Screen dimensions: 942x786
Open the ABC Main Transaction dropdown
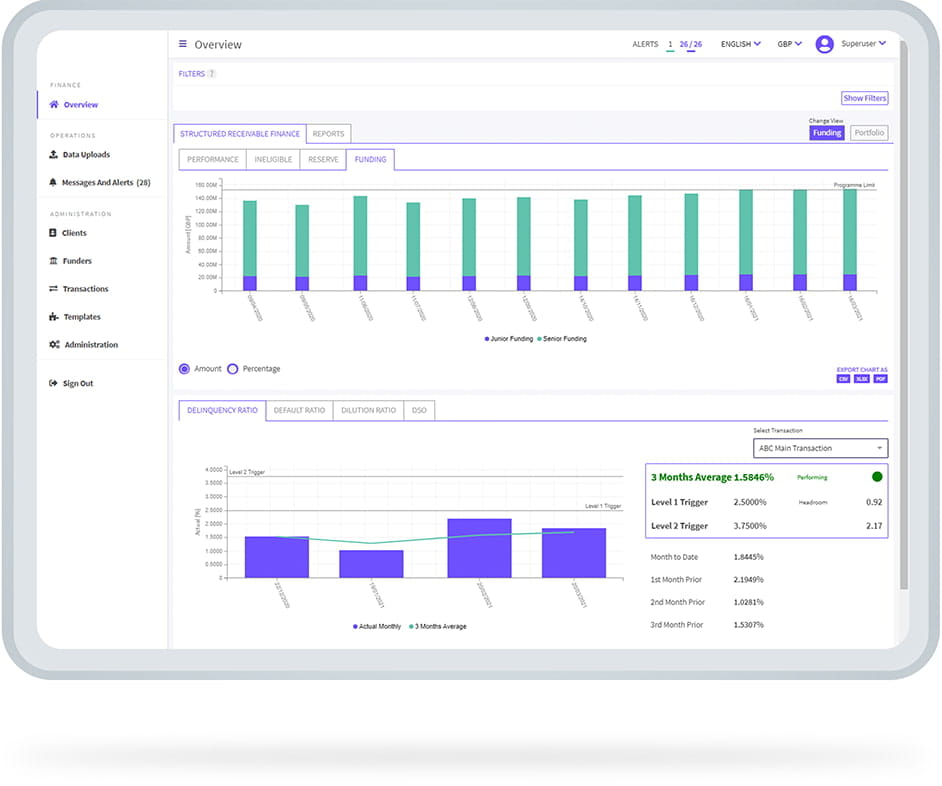point(821,448)
